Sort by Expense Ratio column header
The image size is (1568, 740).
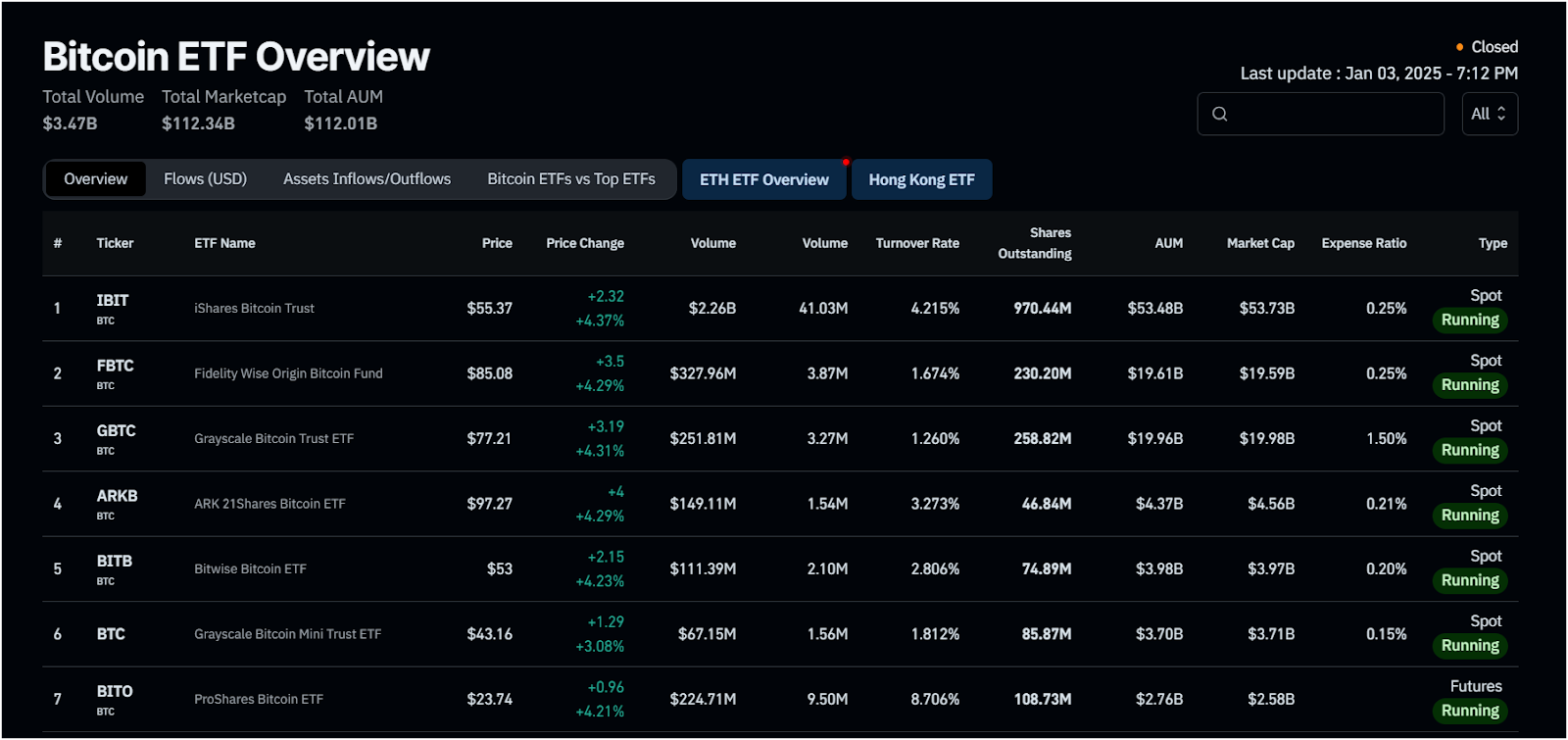[1363, 243]
